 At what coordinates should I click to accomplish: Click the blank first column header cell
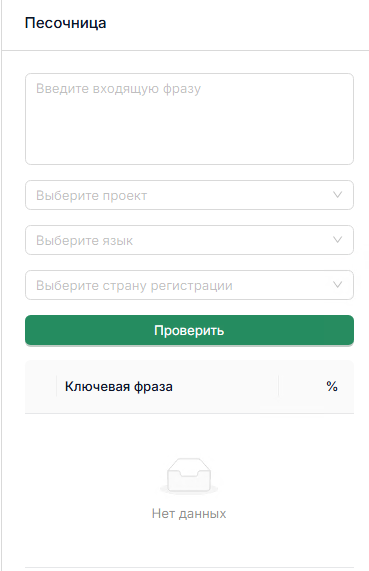[x=41, y=386]
